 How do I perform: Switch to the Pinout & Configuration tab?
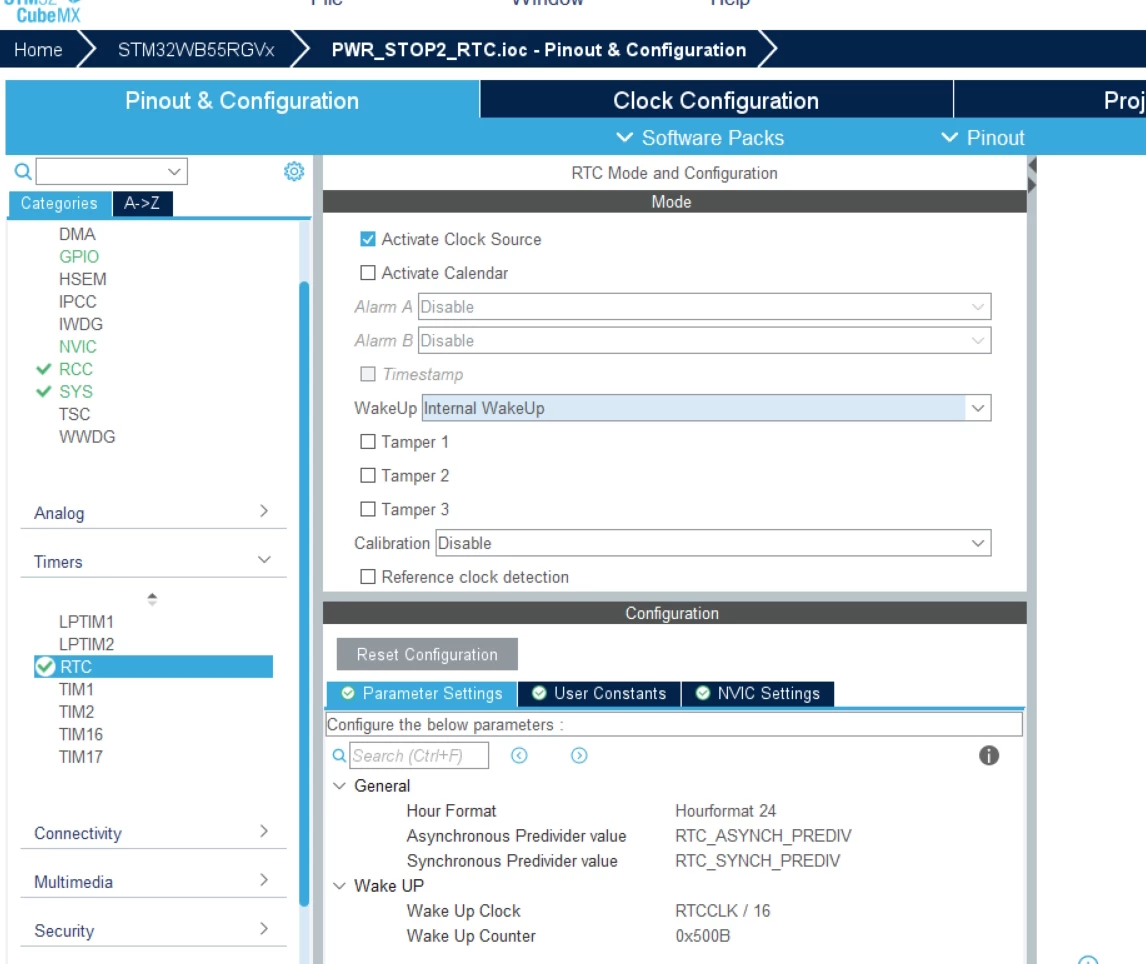[242, 101]
